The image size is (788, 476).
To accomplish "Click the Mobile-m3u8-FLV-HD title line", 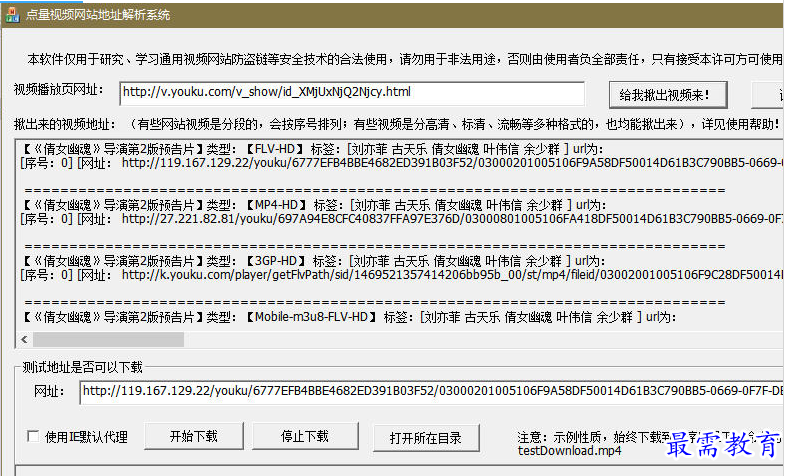I will point(350,317).
